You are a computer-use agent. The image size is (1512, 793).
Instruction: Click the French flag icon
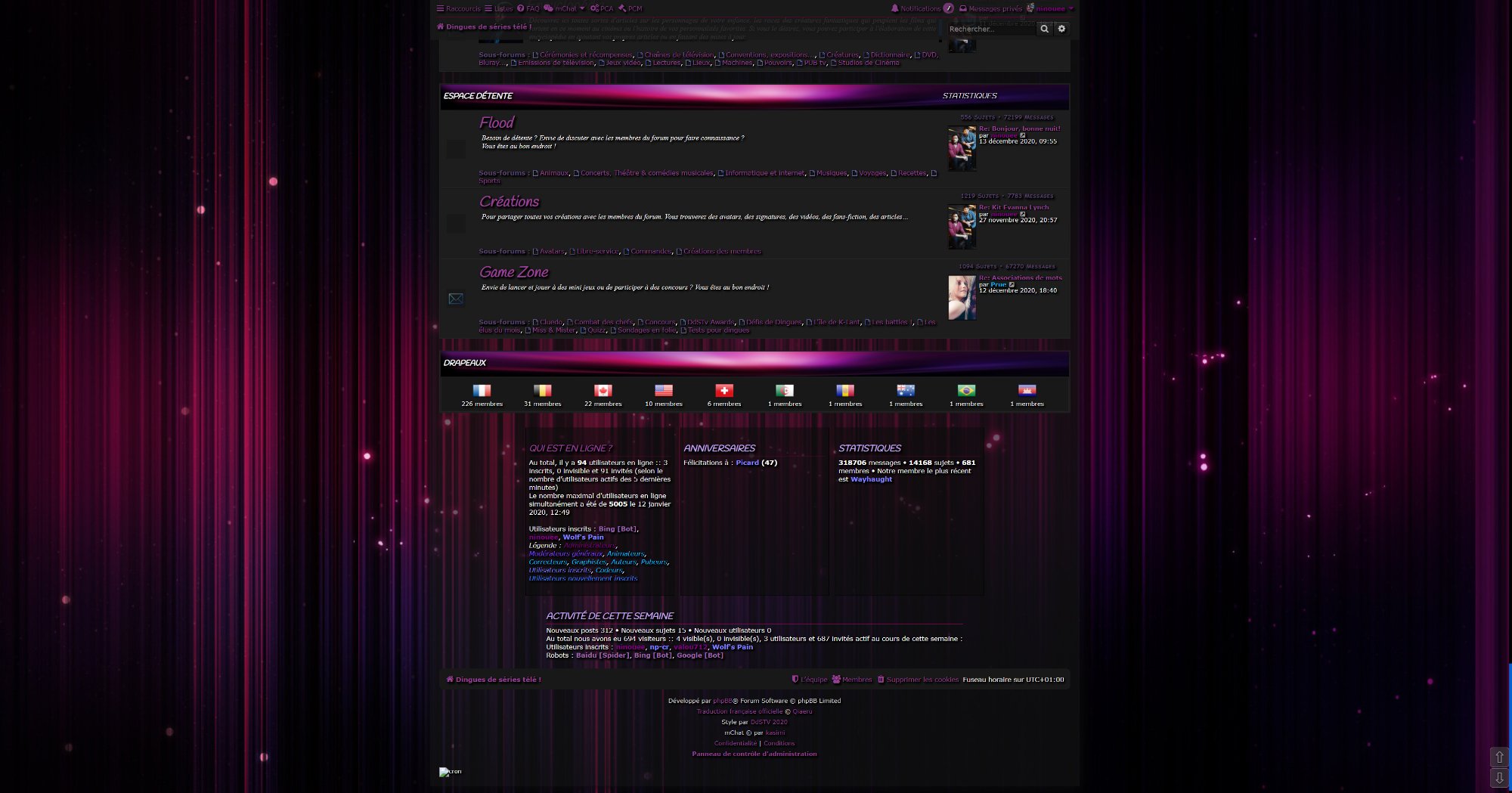(482, 391)
